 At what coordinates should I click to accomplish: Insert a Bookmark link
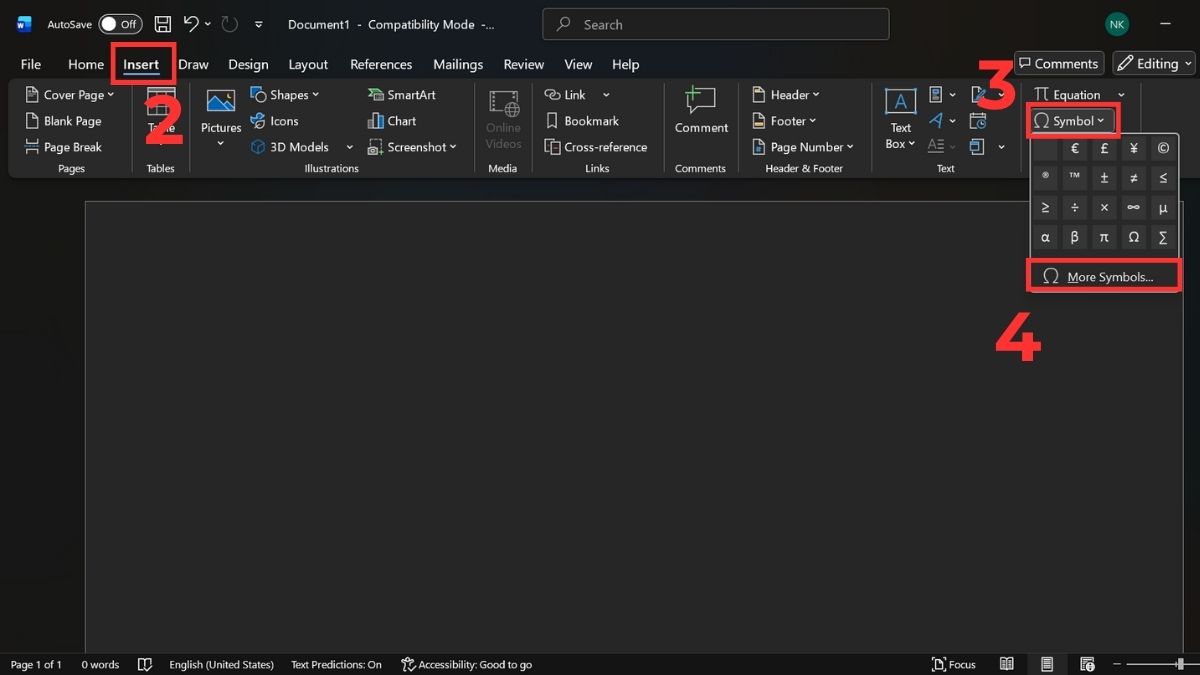[581, 121]
